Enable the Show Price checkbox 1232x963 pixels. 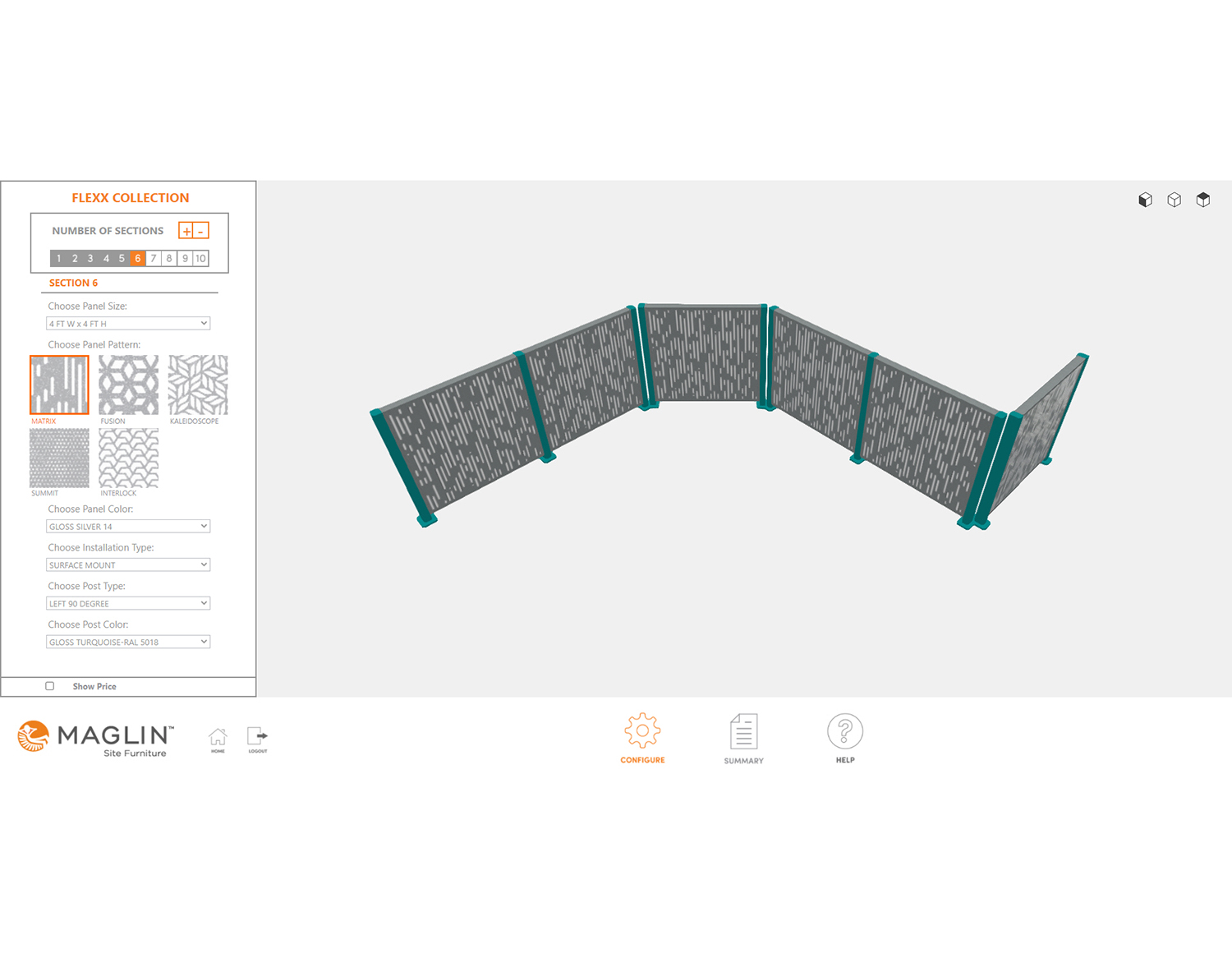pyautogui.click(x=49, y=686)
